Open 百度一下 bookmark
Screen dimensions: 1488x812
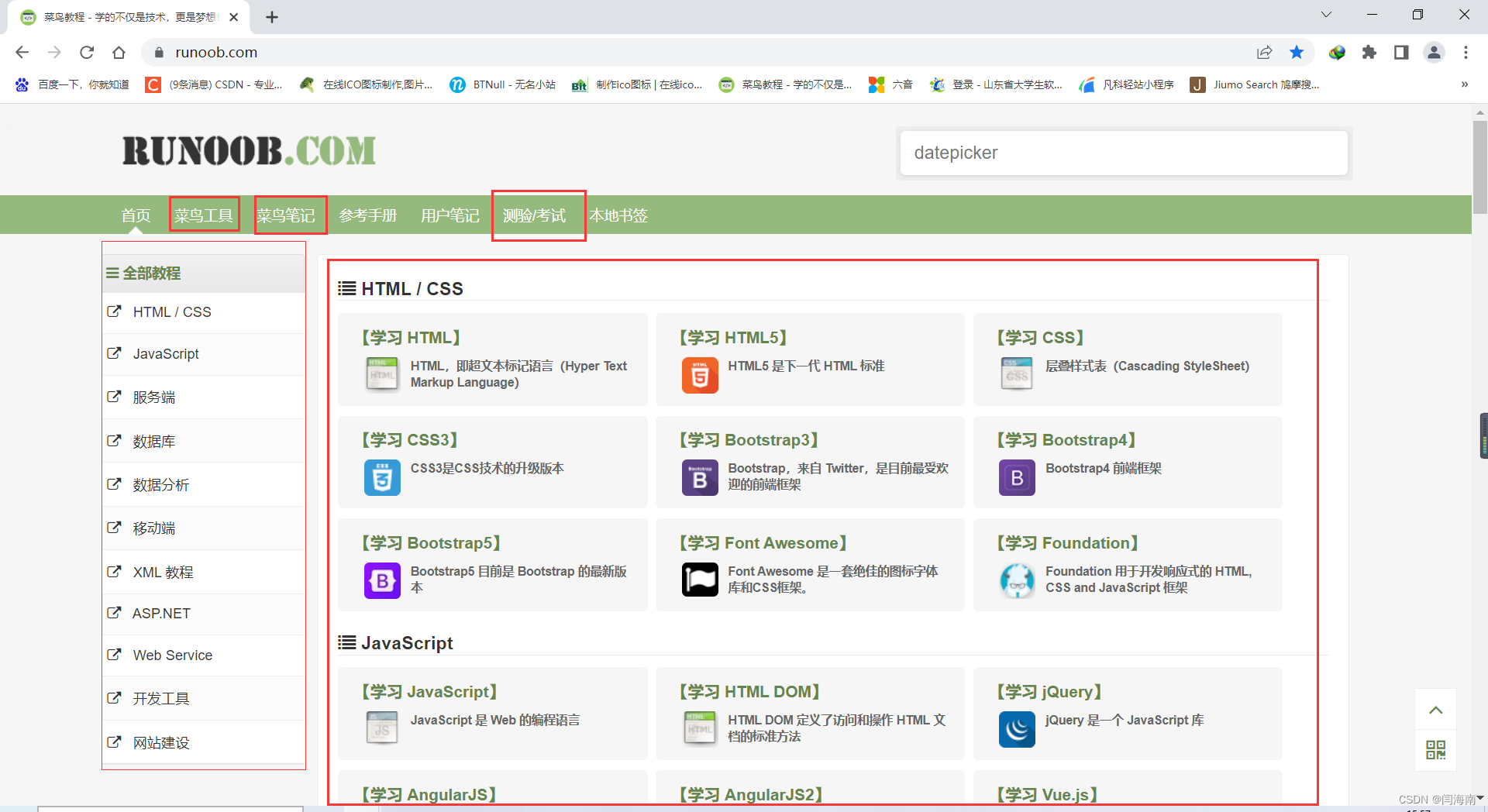pyautogui.click(x=72, y=84)
